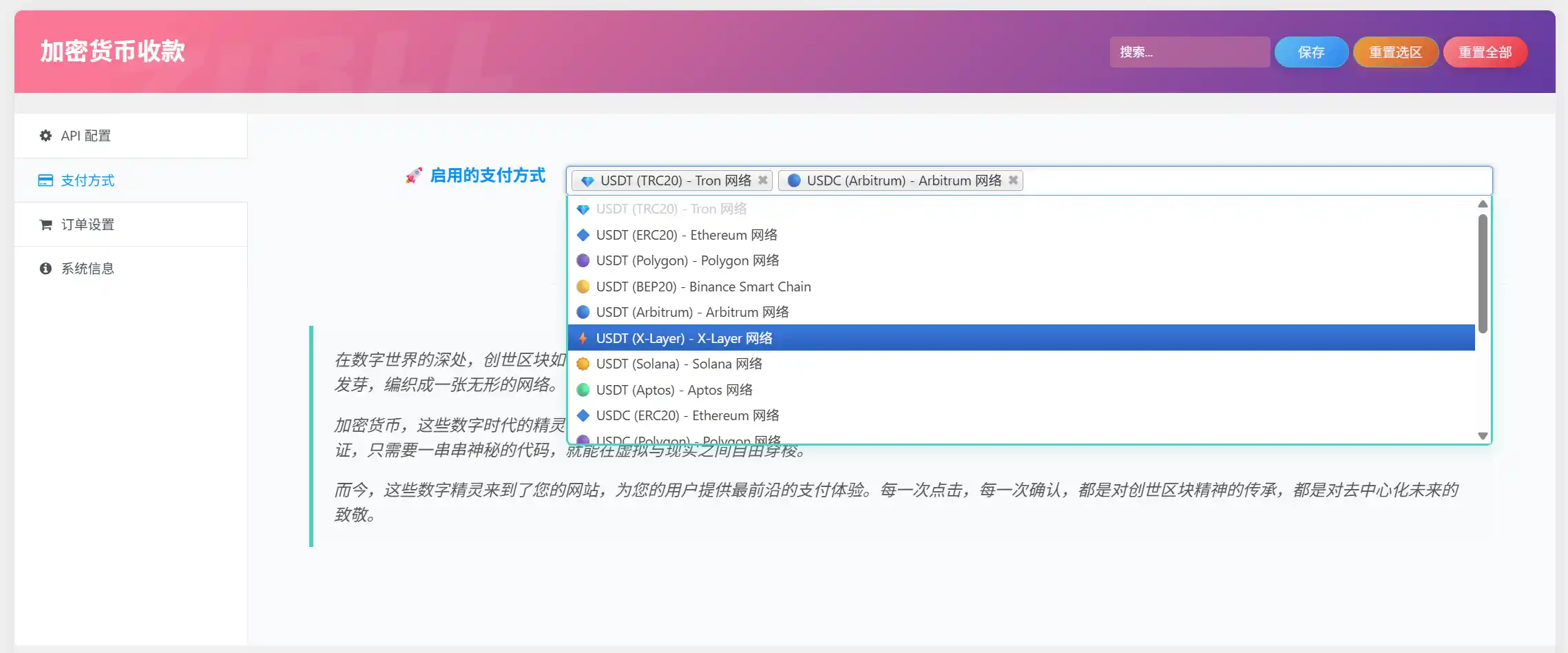Select USDT (Polygon) - Polygon 网络 option
The image size is (1568, 653).
688,260
